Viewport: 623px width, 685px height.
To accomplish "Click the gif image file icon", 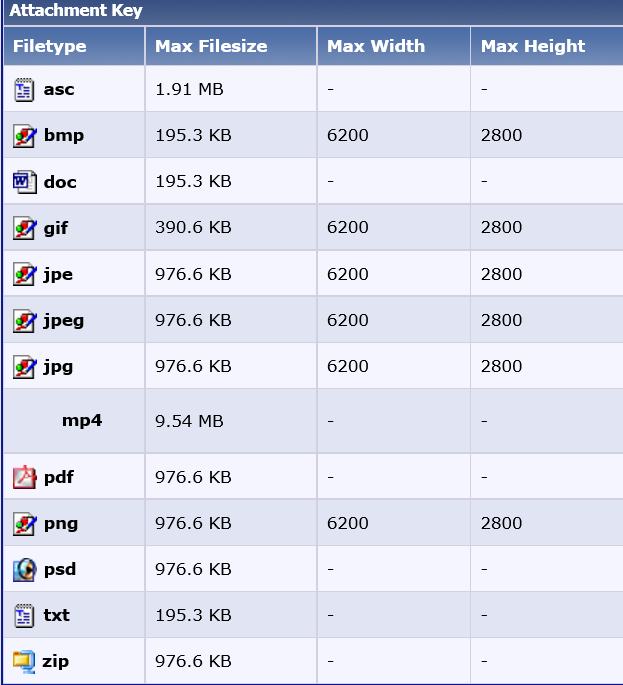I will coord(25,228).
